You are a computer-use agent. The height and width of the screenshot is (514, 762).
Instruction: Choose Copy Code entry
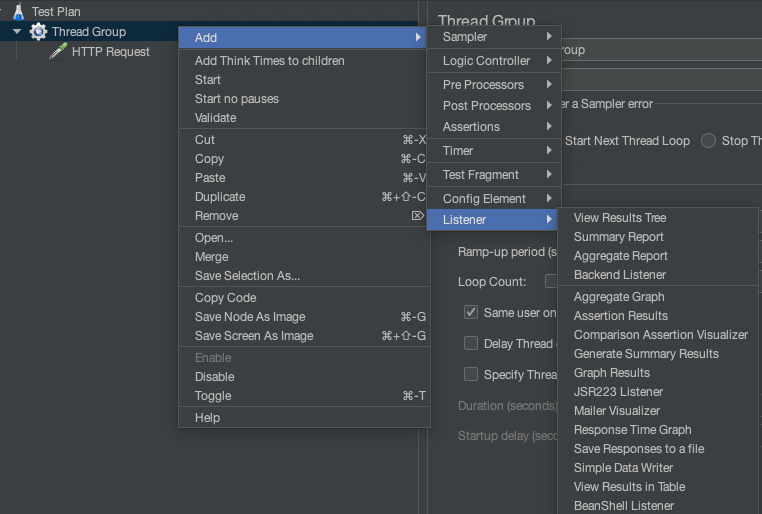tap(305, 298)
